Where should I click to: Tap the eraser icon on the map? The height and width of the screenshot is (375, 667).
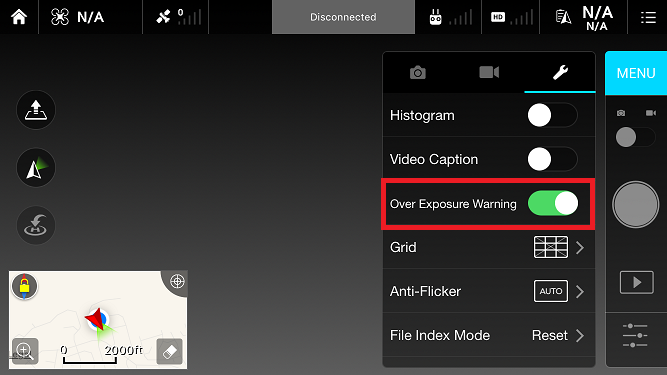pos(169,351)
